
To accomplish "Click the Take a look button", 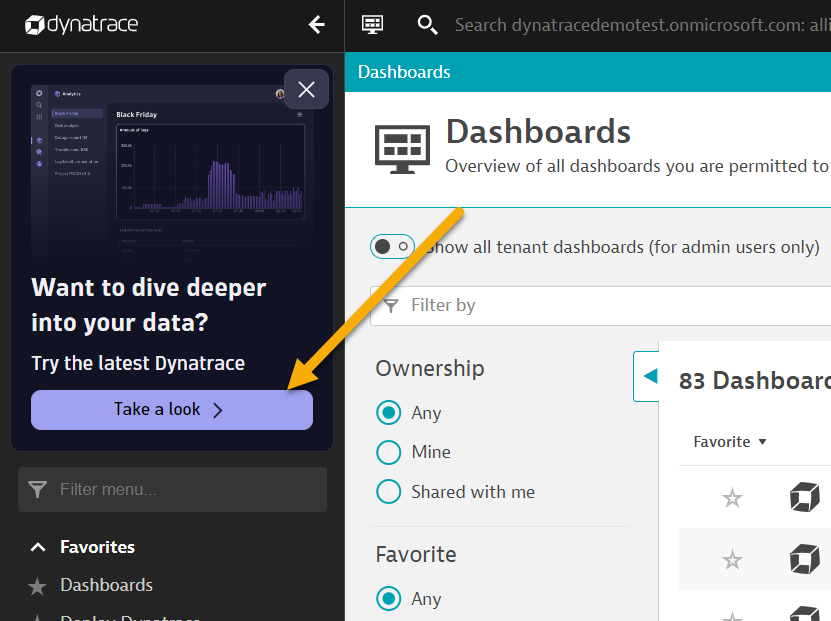I will coord(171,410).
